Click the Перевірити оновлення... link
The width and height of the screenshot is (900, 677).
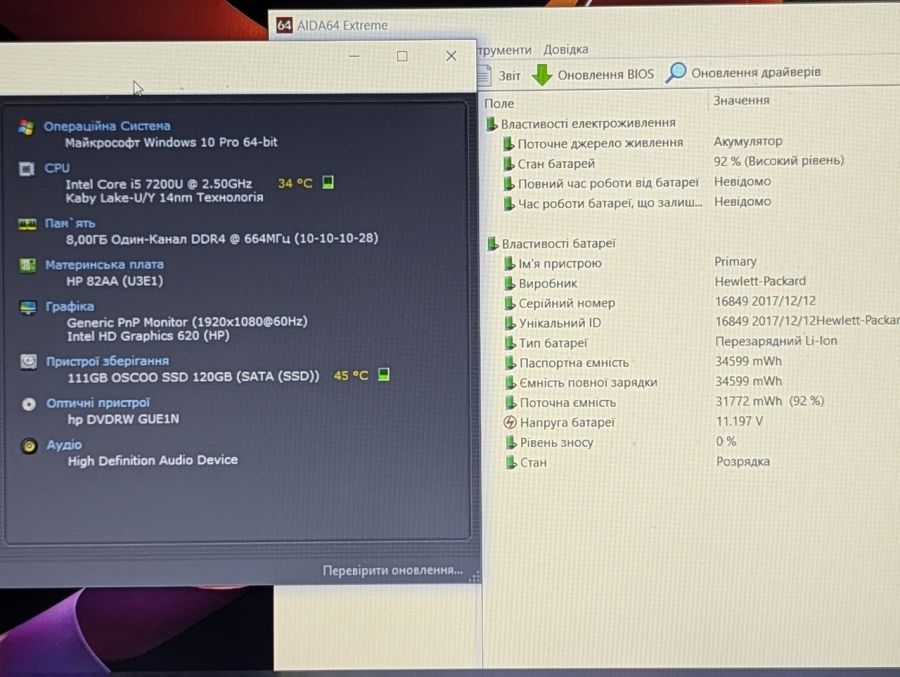tap(393, 570)
